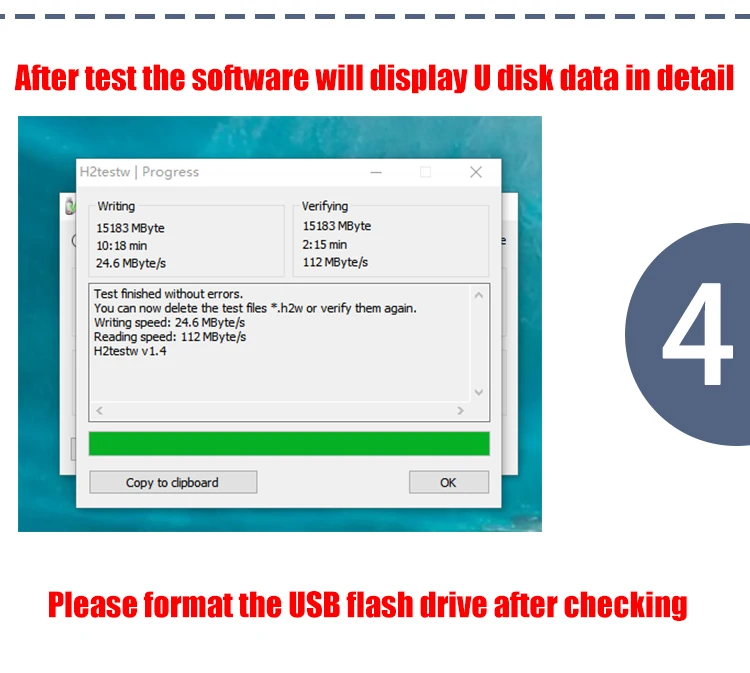Click the green completed progress bar
The image size is (750, 673).
[x=289, y=443]
